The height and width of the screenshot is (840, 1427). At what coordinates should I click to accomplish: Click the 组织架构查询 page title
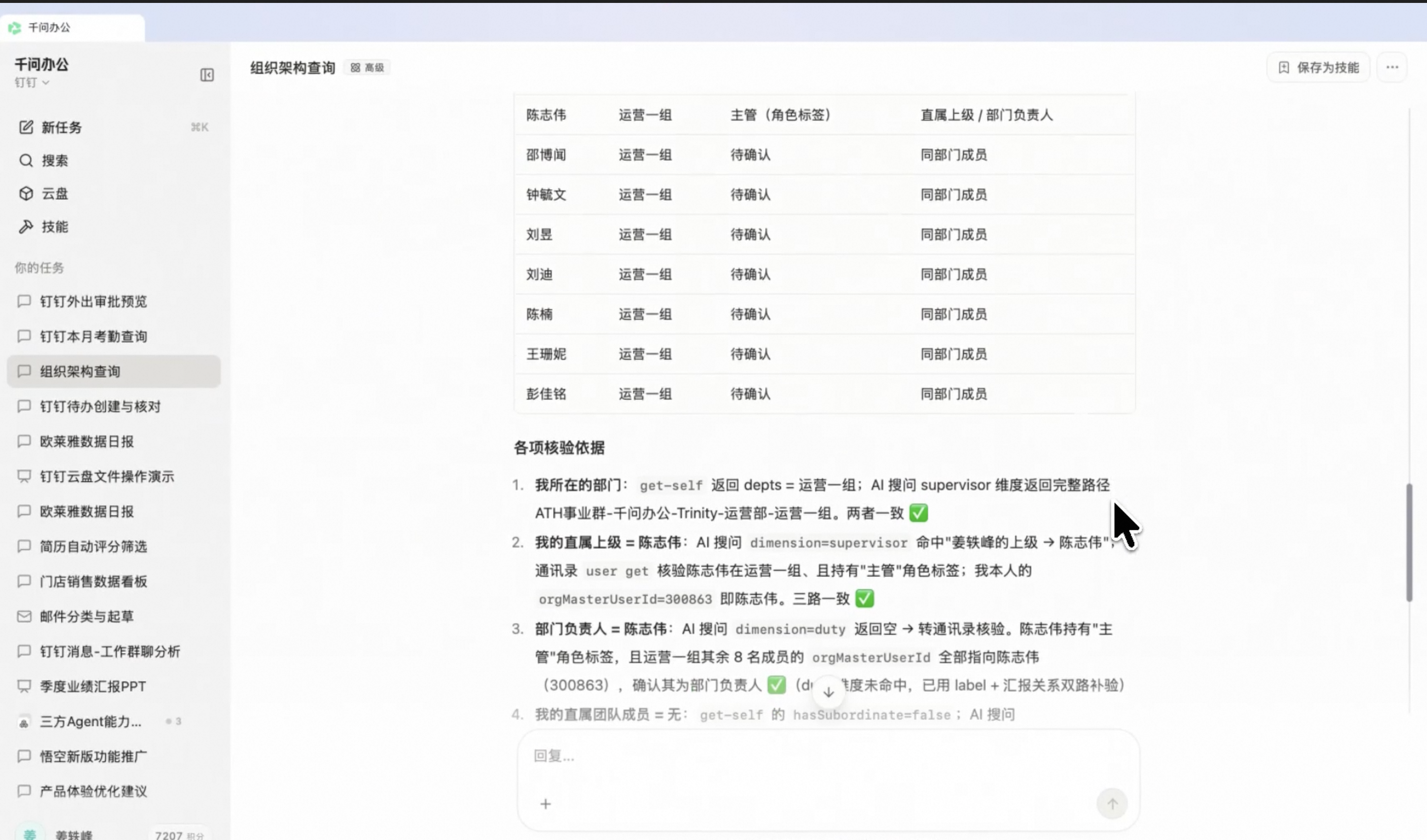pyautogui.click(x=293, y=68)
